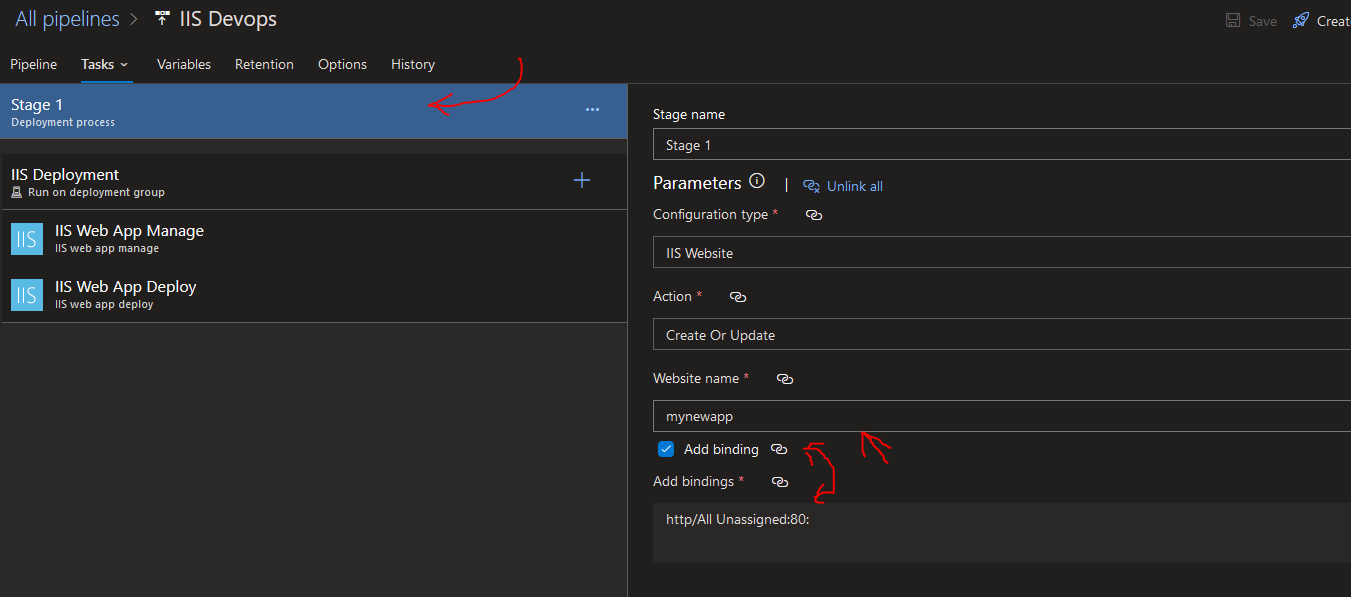Navigate back via All pipelines link

pos(67,18)
